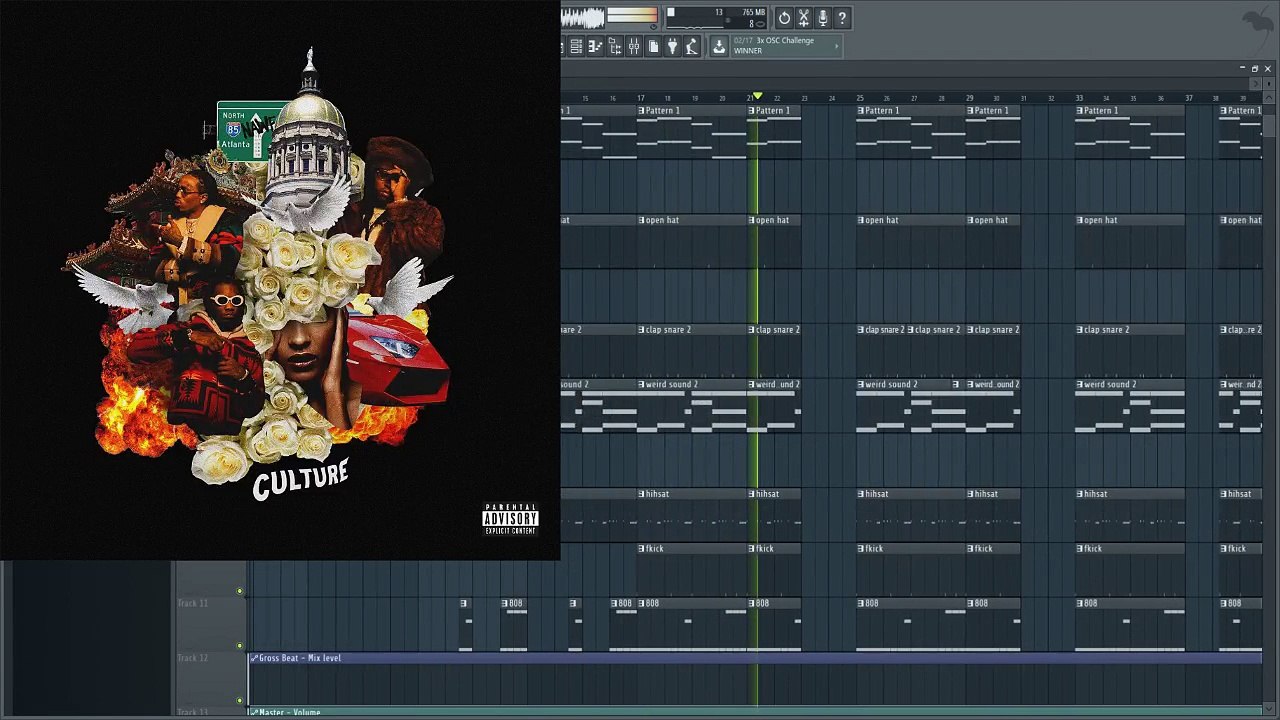Click the download icon beside the news panel
Viewport: 1280px width, 720px height.
pyautogui.click(x=719, y=47)
